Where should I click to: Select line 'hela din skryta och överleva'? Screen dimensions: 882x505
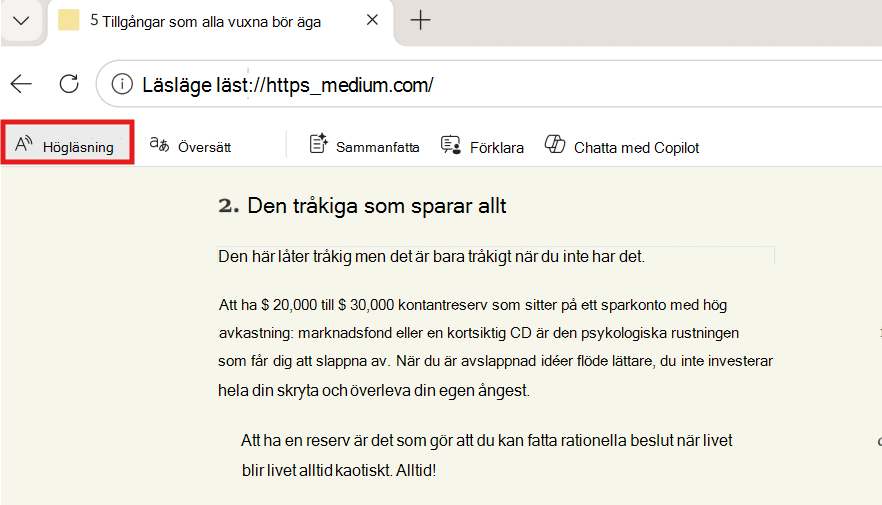pos(374,390)
